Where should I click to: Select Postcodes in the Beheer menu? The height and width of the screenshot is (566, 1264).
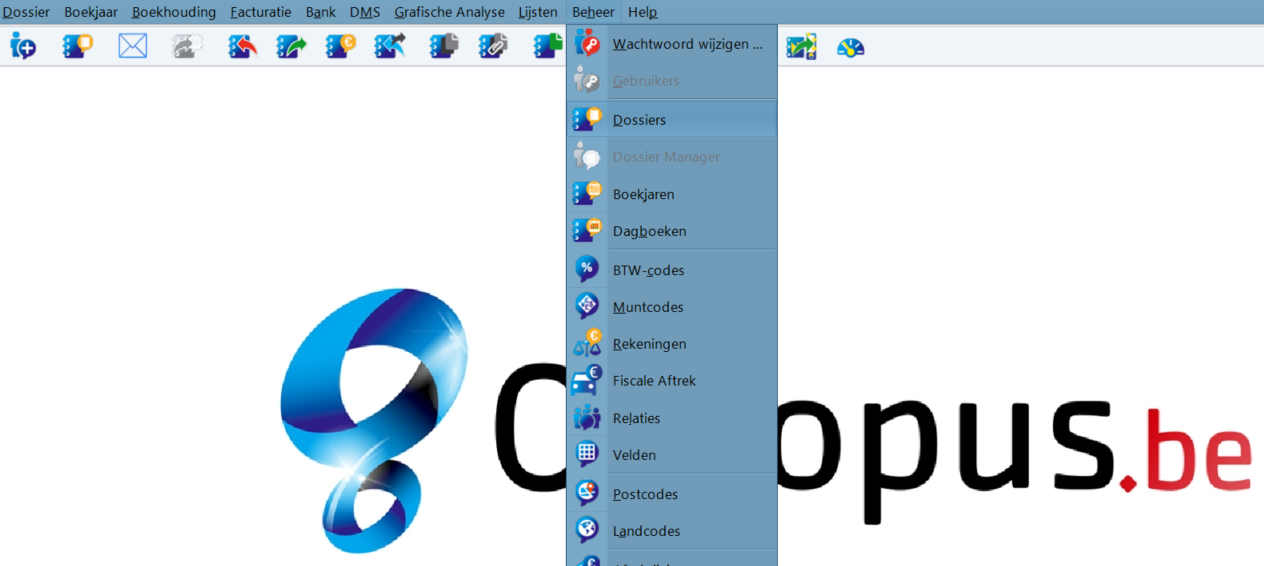[671, 494]
